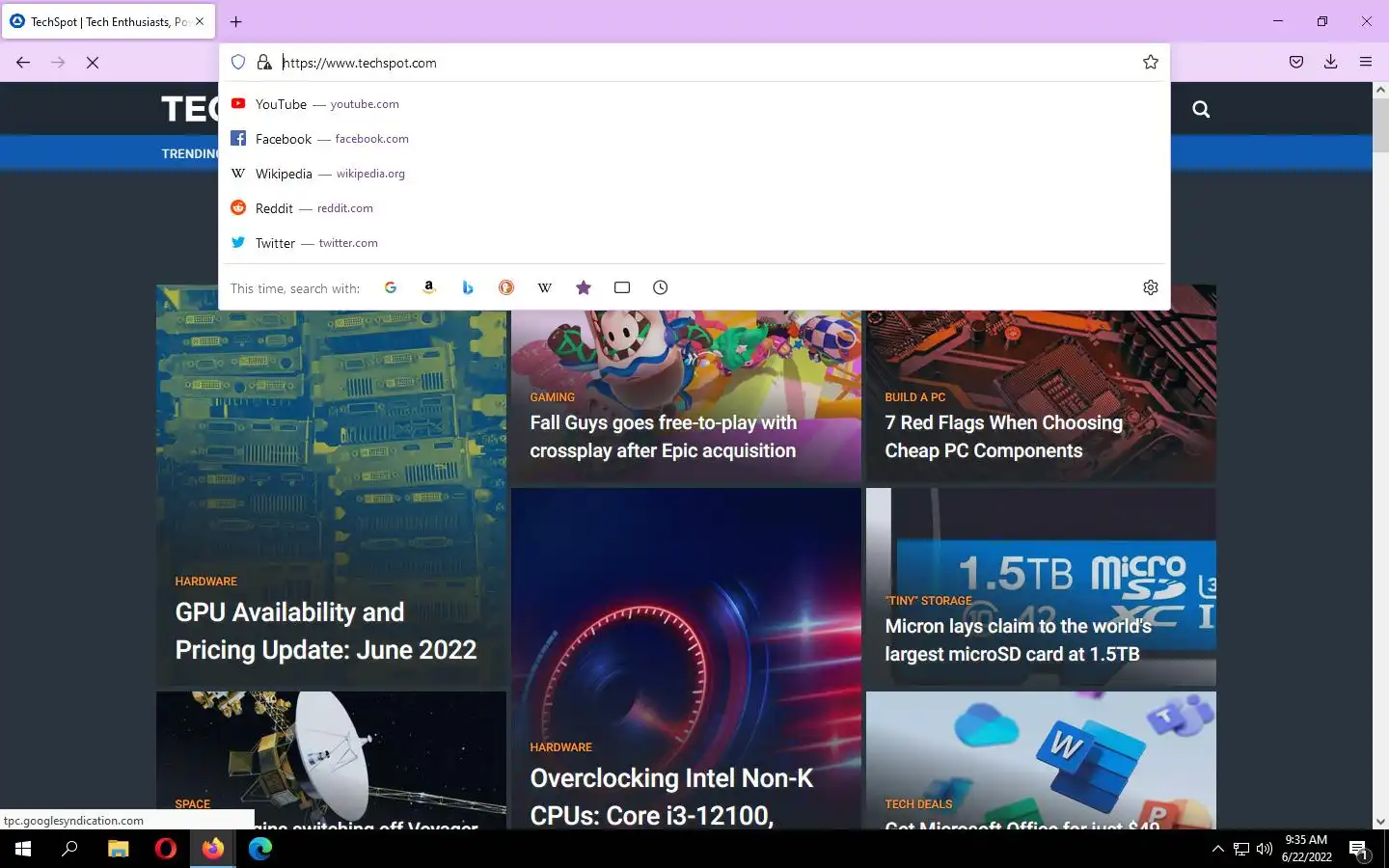Open a new tab

(236, 21)
